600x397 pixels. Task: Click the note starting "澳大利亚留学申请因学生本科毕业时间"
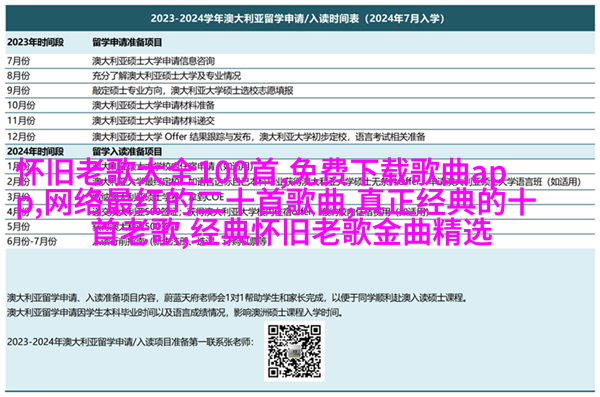pyautogui.click(x=175, y=313)
